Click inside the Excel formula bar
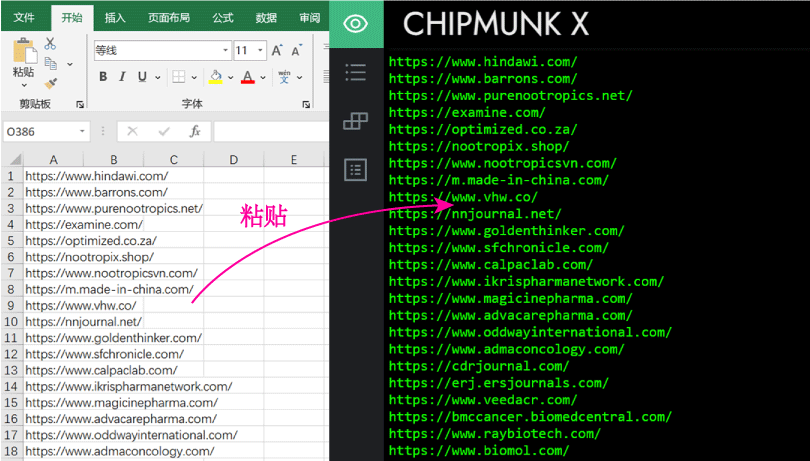This screenshot has width=810, height=461. pyautogui.click(x=271, y=131)
